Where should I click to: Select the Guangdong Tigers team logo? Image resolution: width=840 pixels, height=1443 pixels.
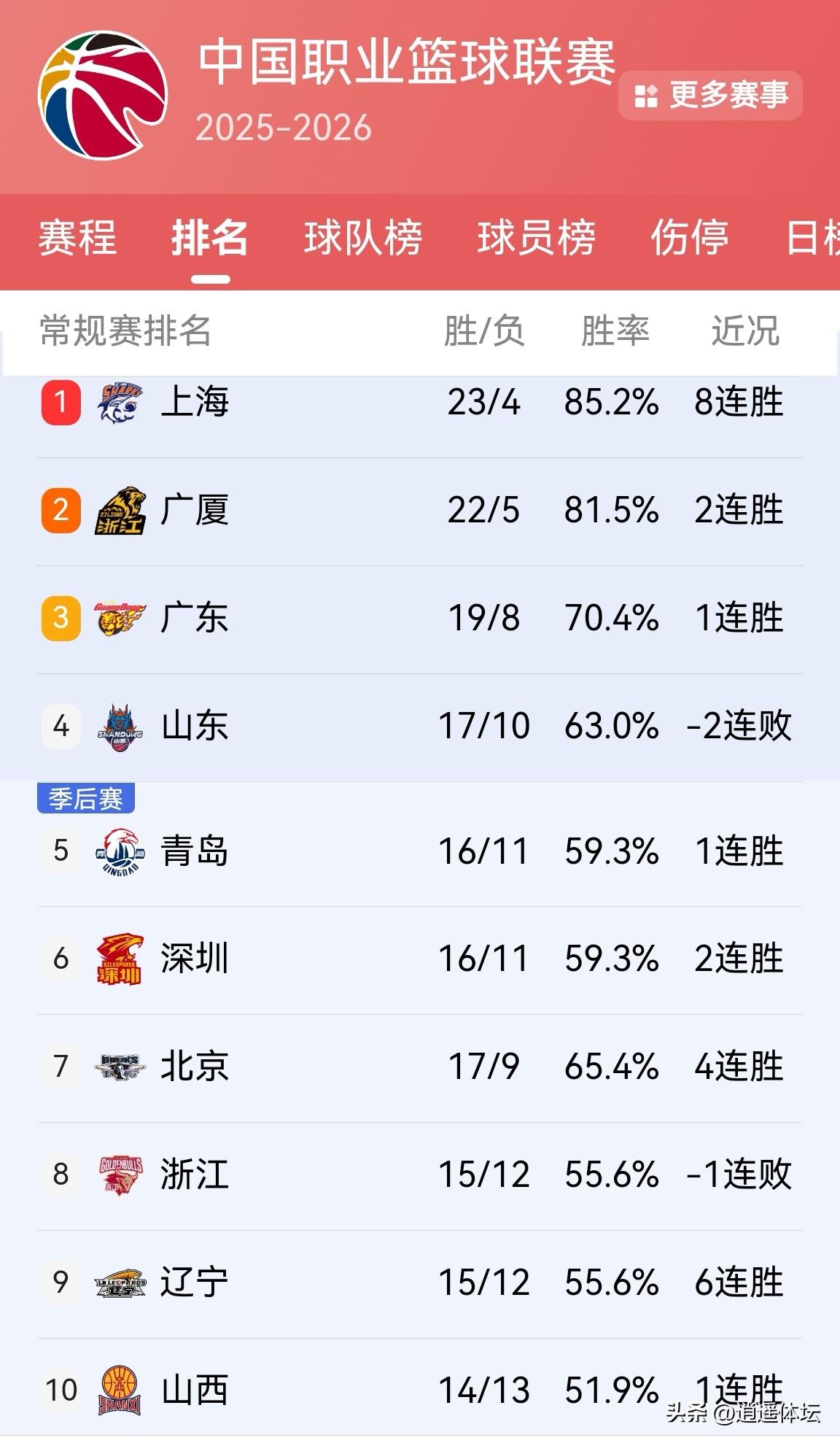119,619
